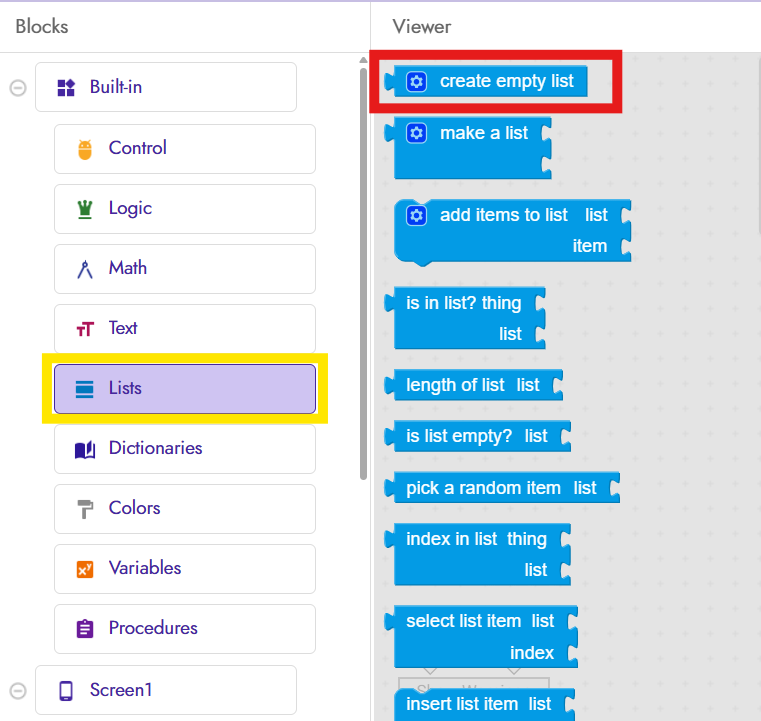The width and height of the screenshot is (761, 721).
Task: Click the Math compass icon
Action: click(85, 269)
